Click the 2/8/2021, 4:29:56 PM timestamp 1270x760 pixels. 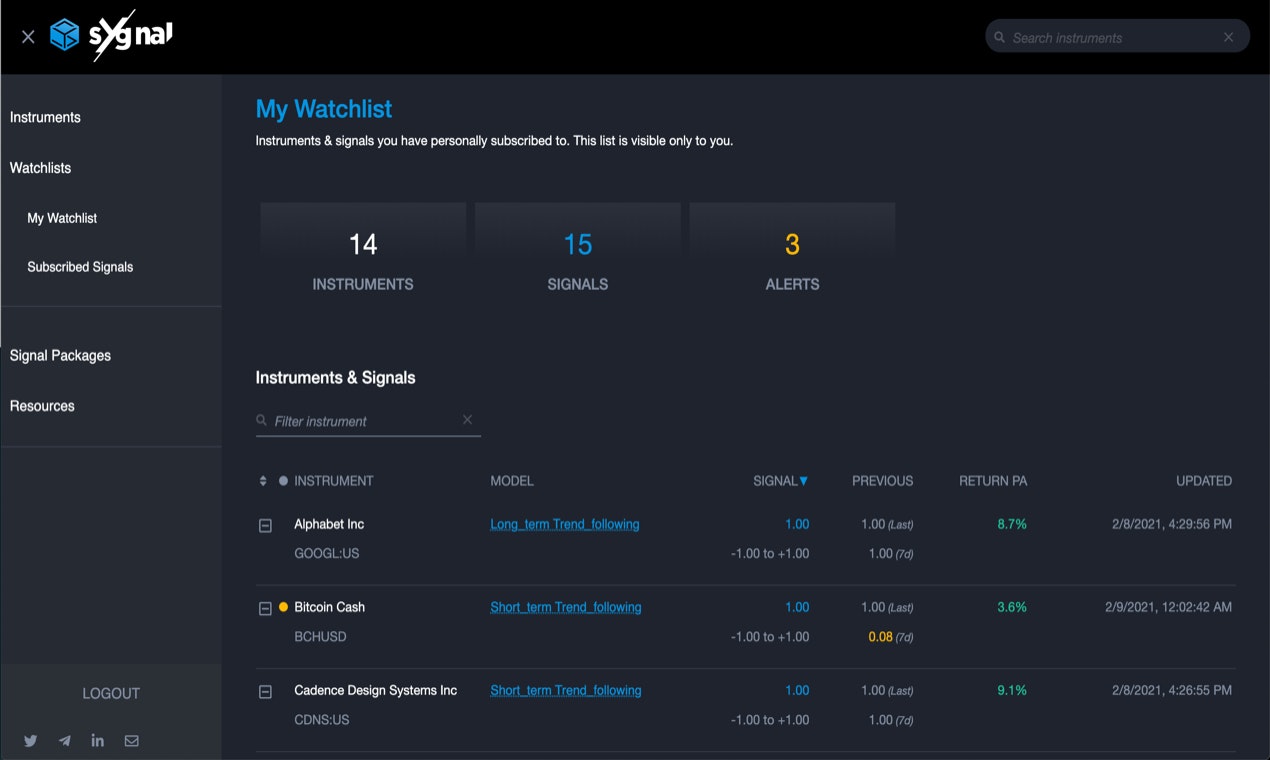(1172, 524)
